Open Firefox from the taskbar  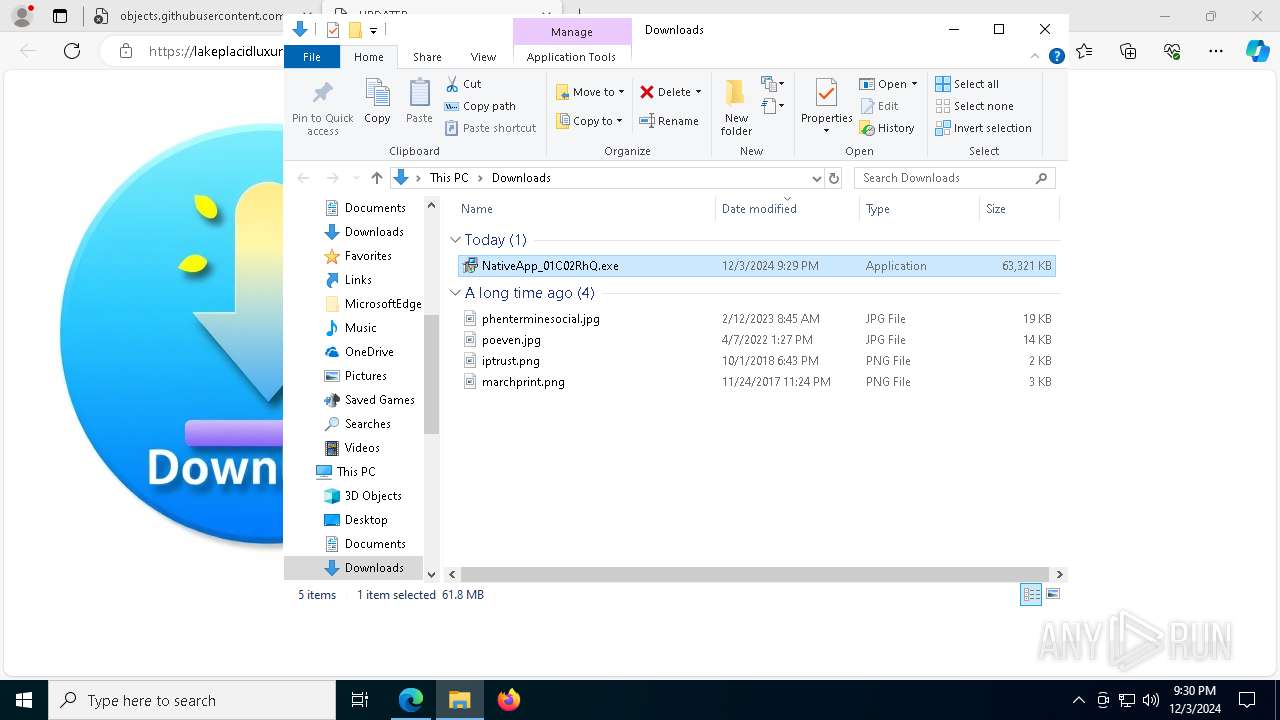point(508,700)
